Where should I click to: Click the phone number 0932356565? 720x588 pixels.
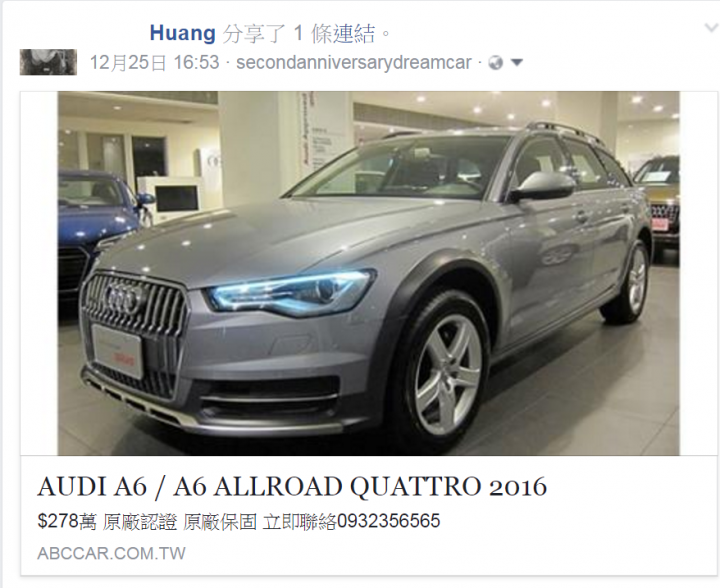[388, 521]
